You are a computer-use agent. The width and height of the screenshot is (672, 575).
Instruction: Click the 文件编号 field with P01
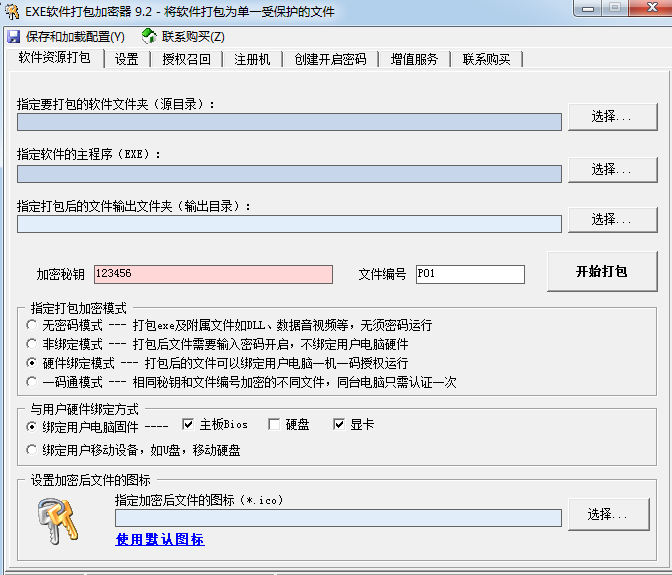pos(470,274)
